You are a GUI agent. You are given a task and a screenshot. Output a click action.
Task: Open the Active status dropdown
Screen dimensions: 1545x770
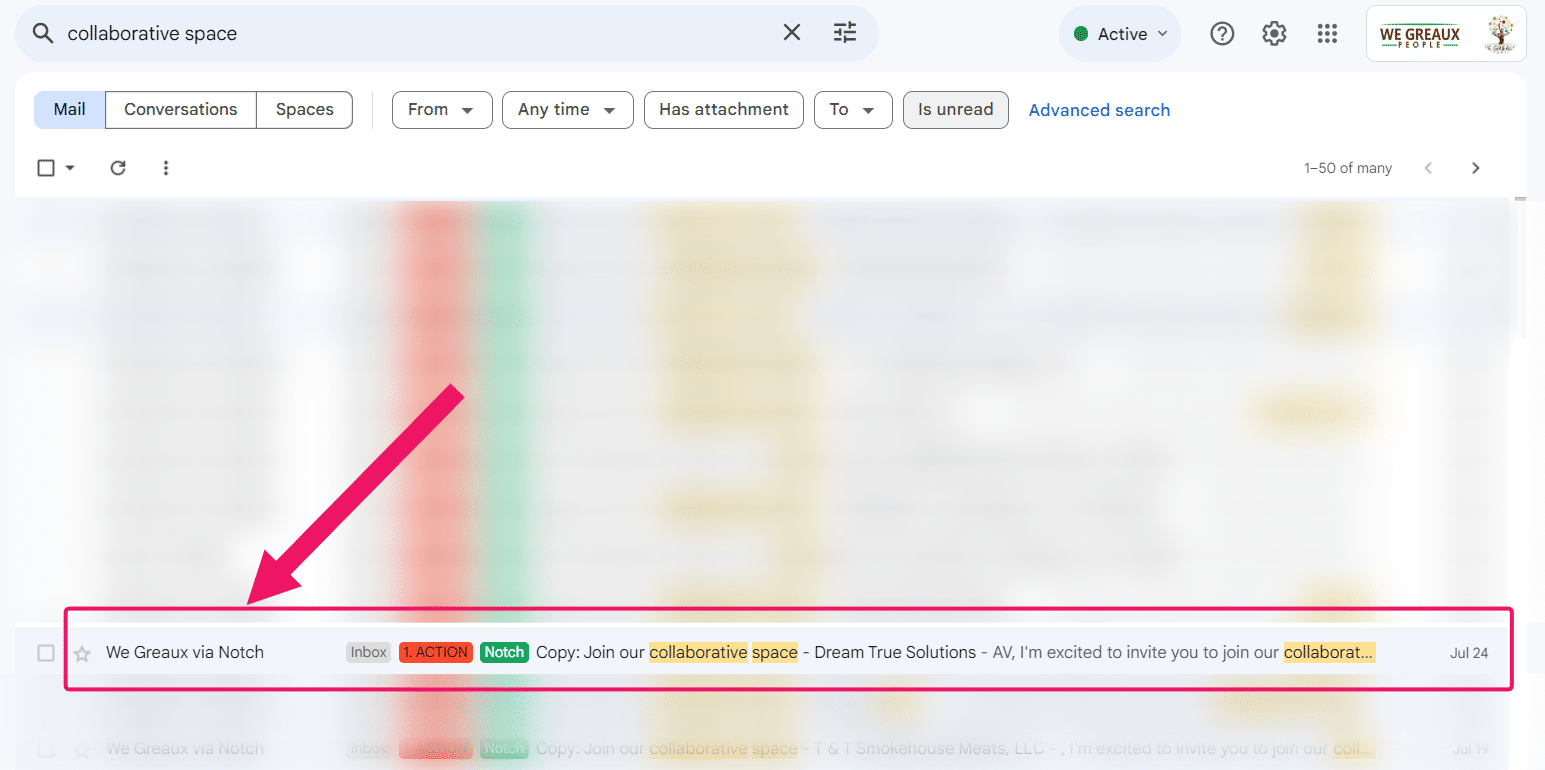1120,34
